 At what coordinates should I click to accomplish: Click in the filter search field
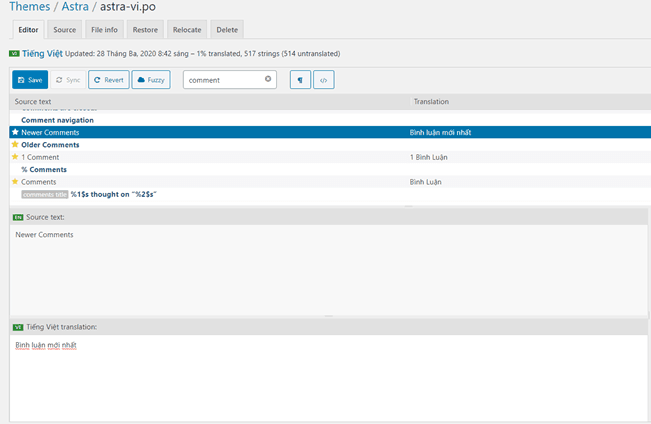tap(223, 80)
